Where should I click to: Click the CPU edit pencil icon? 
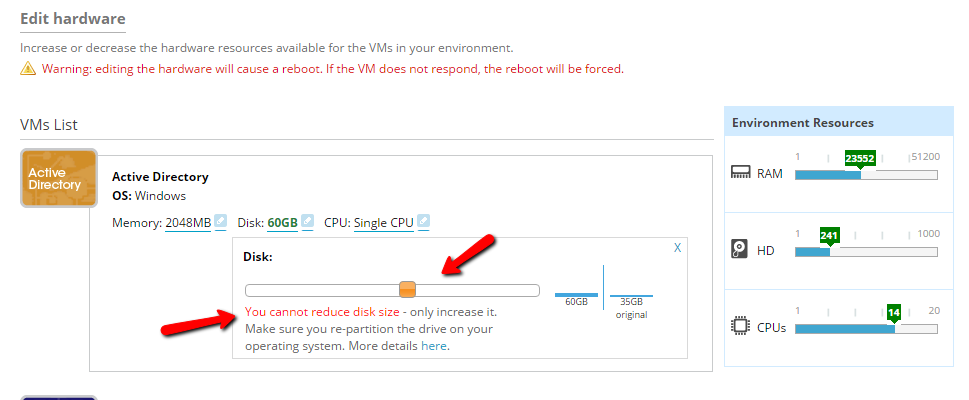(x=423, y=221)
